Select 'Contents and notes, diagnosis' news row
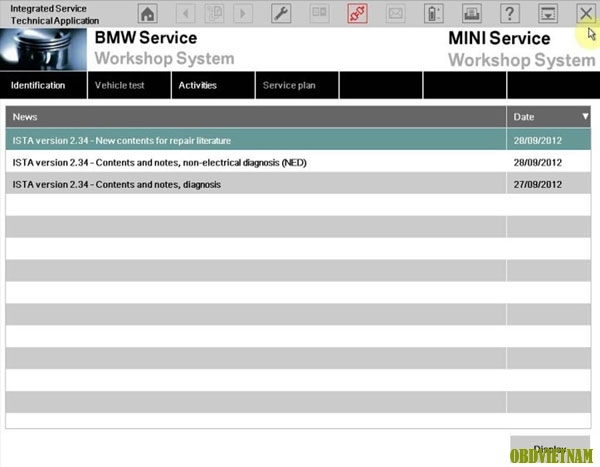This screenshot has height=467, width=600. [298, 184]
